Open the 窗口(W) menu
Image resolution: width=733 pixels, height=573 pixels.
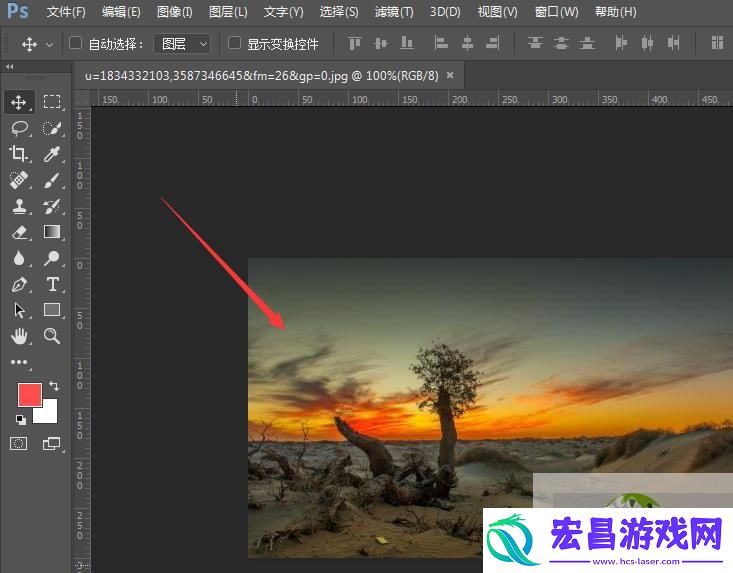[556, 11]
